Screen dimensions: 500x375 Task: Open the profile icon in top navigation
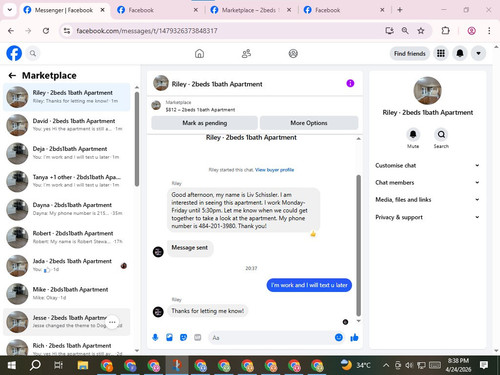pos(293,53)
